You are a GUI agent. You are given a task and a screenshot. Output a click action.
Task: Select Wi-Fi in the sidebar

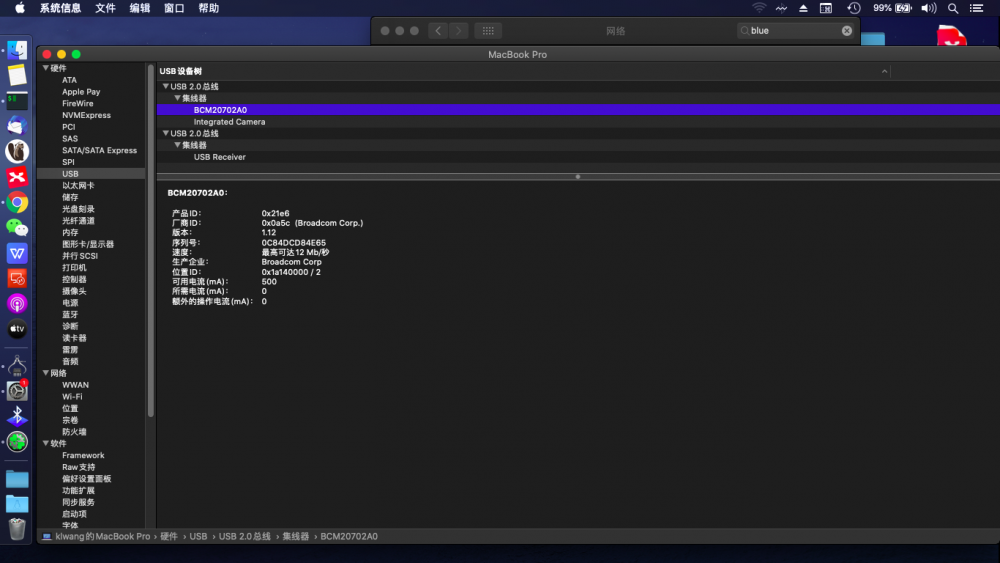tap(72, 397)
